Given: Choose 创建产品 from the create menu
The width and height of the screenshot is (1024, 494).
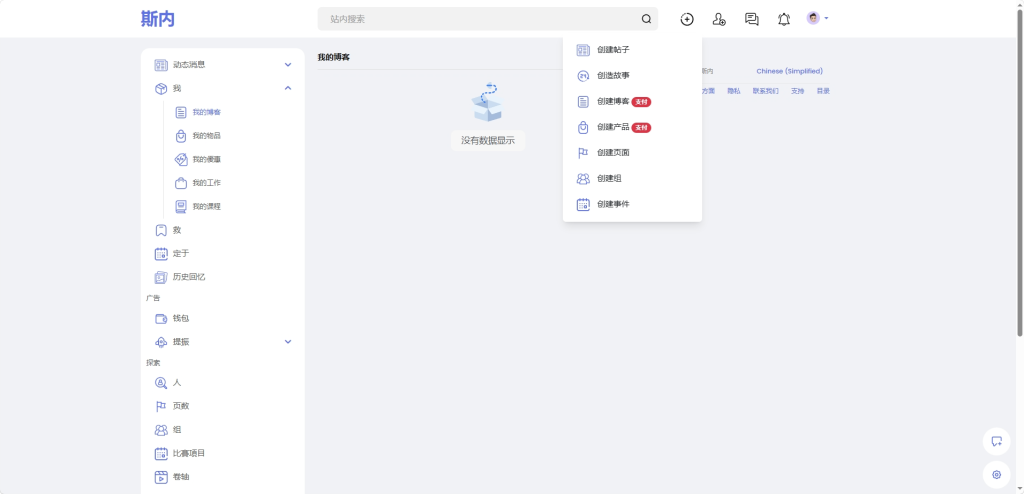Looking at the screenshot, I should coord(632,127).
